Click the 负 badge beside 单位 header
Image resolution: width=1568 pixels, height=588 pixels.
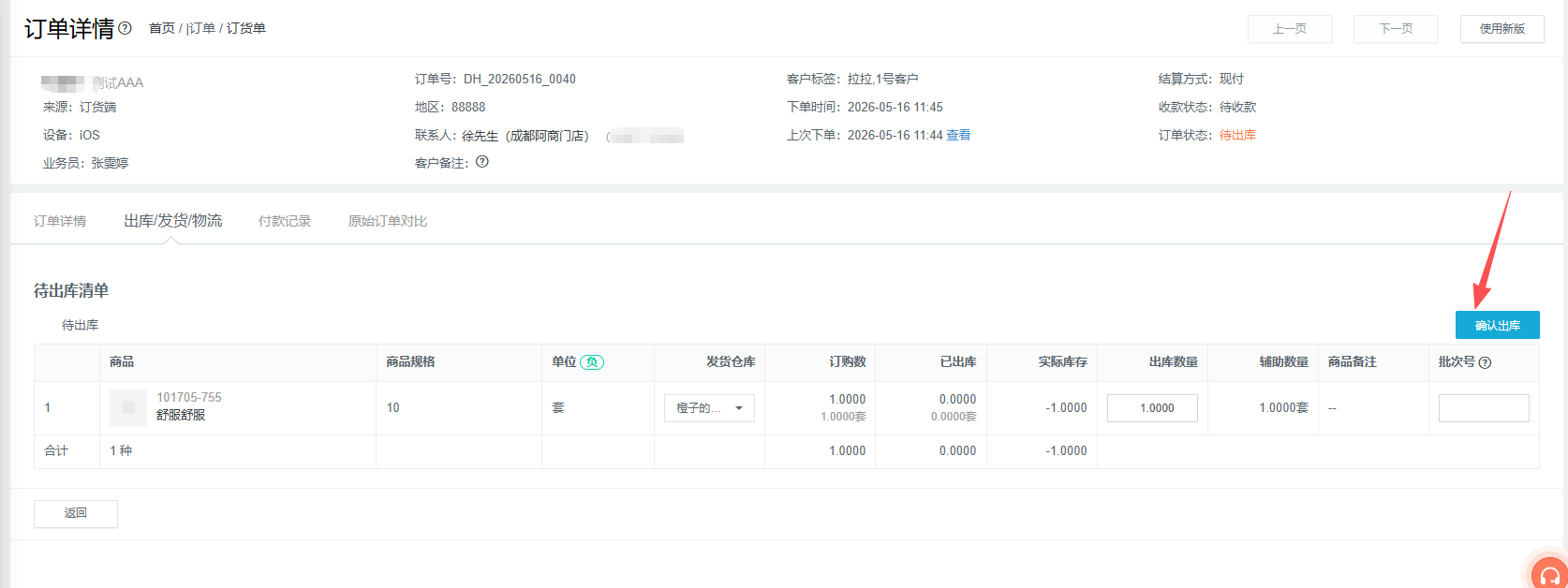[592, 362]
